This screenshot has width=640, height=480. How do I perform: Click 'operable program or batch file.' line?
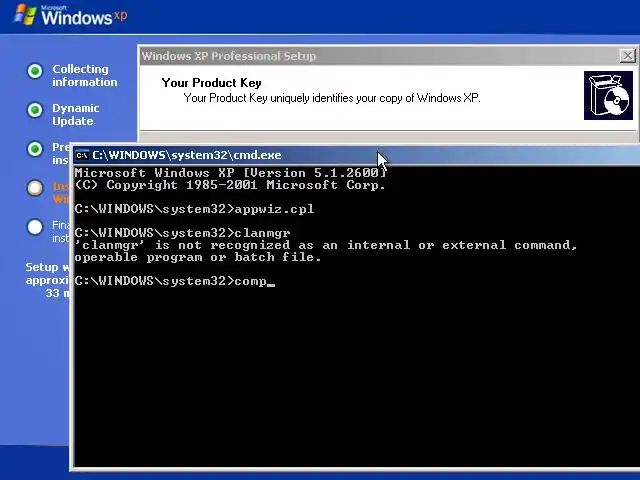[x=198, y=258]
